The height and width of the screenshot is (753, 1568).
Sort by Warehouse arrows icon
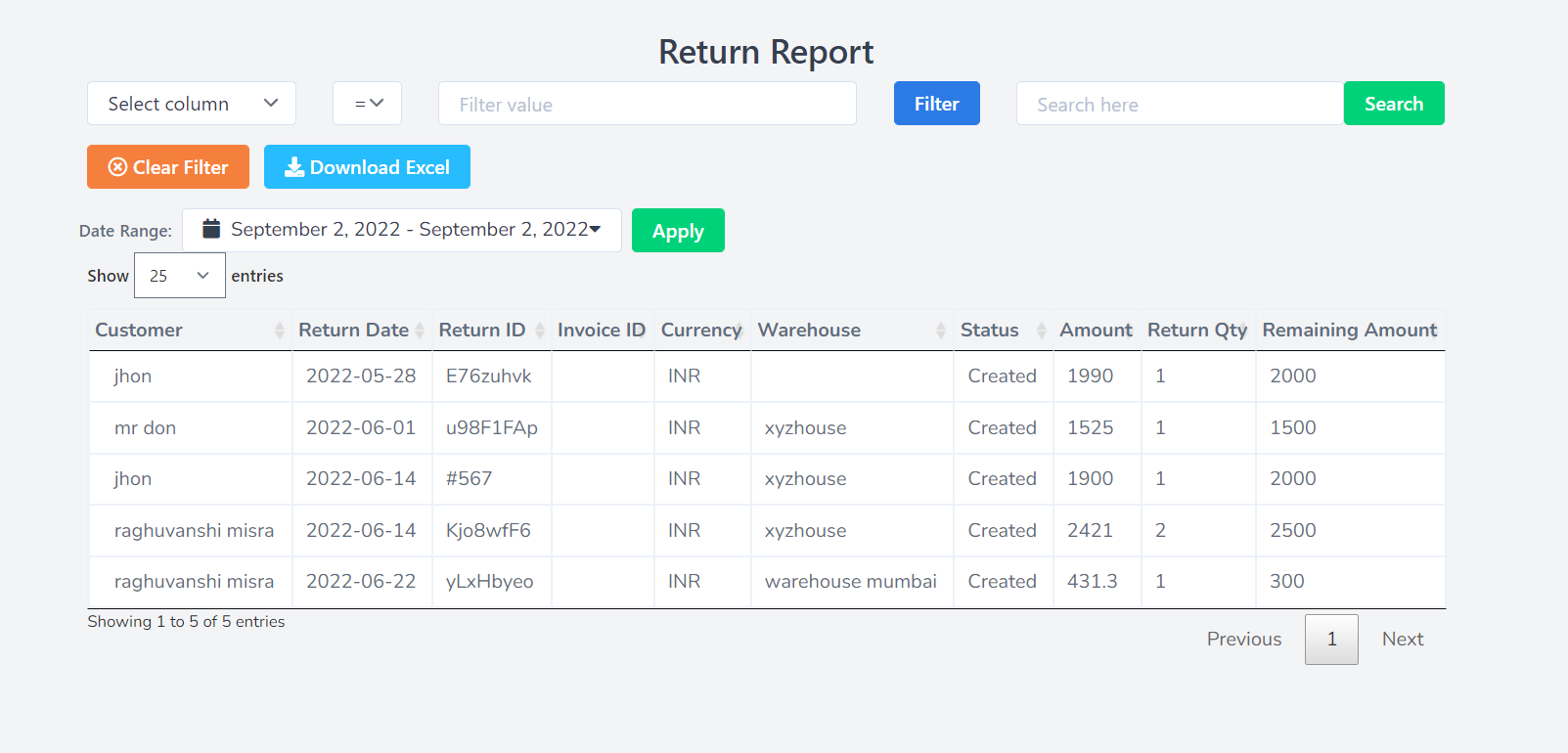click(x=941, y=331)
